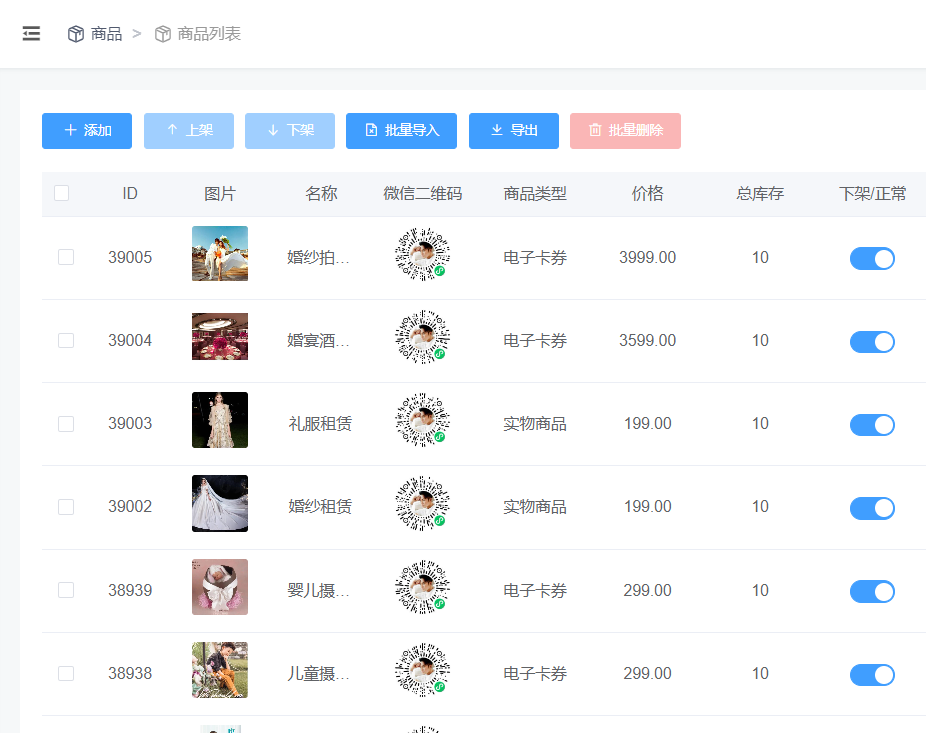Click the WeChat QR code for product 38939
Image resolution: width=926 pixels, height=733 pixels.
click(x=422, y=587)
